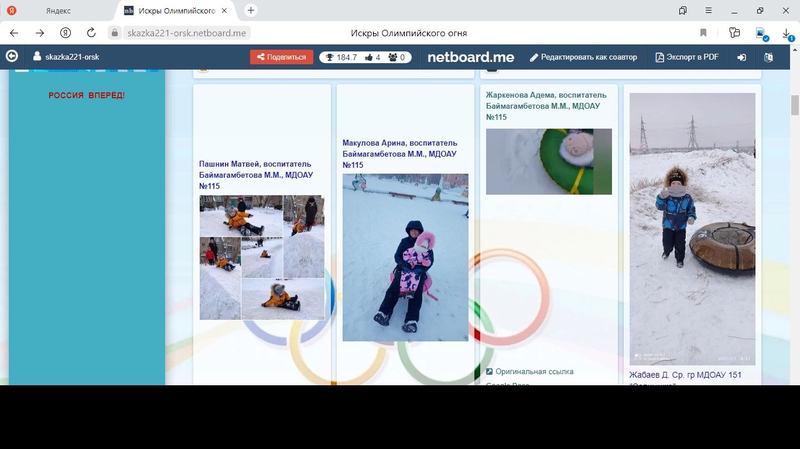This screenshot has height=449, width=800.
Task: Click the browser reload page icon
Action: point(91,33)
